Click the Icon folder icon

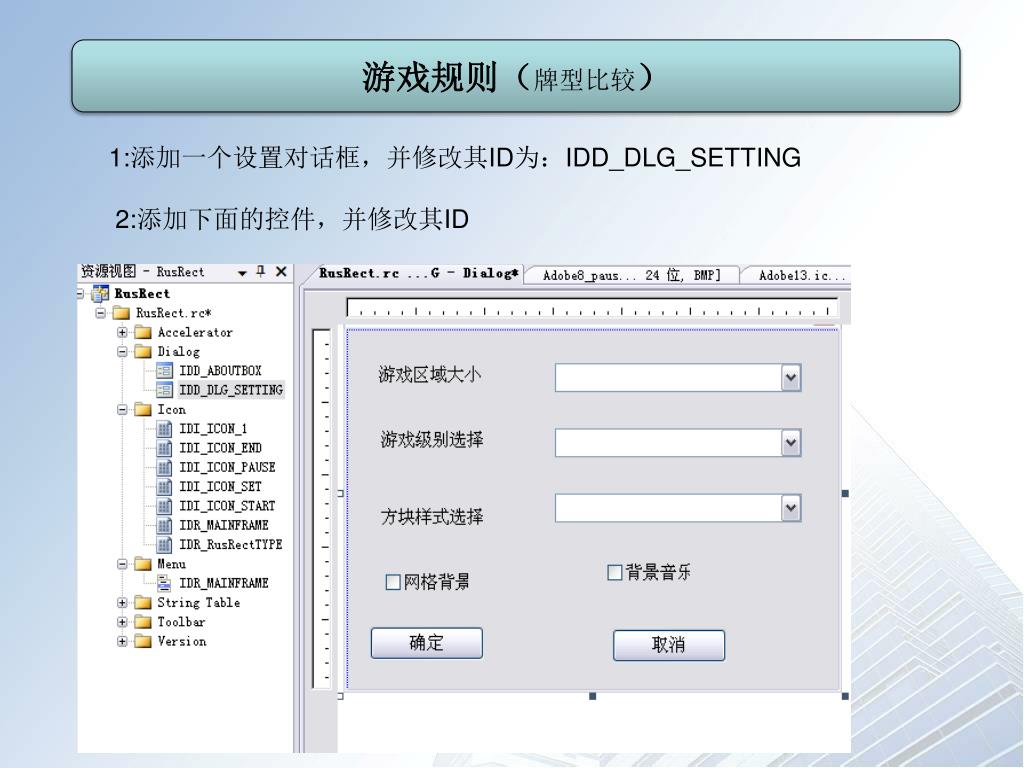(x=143, y=409)
